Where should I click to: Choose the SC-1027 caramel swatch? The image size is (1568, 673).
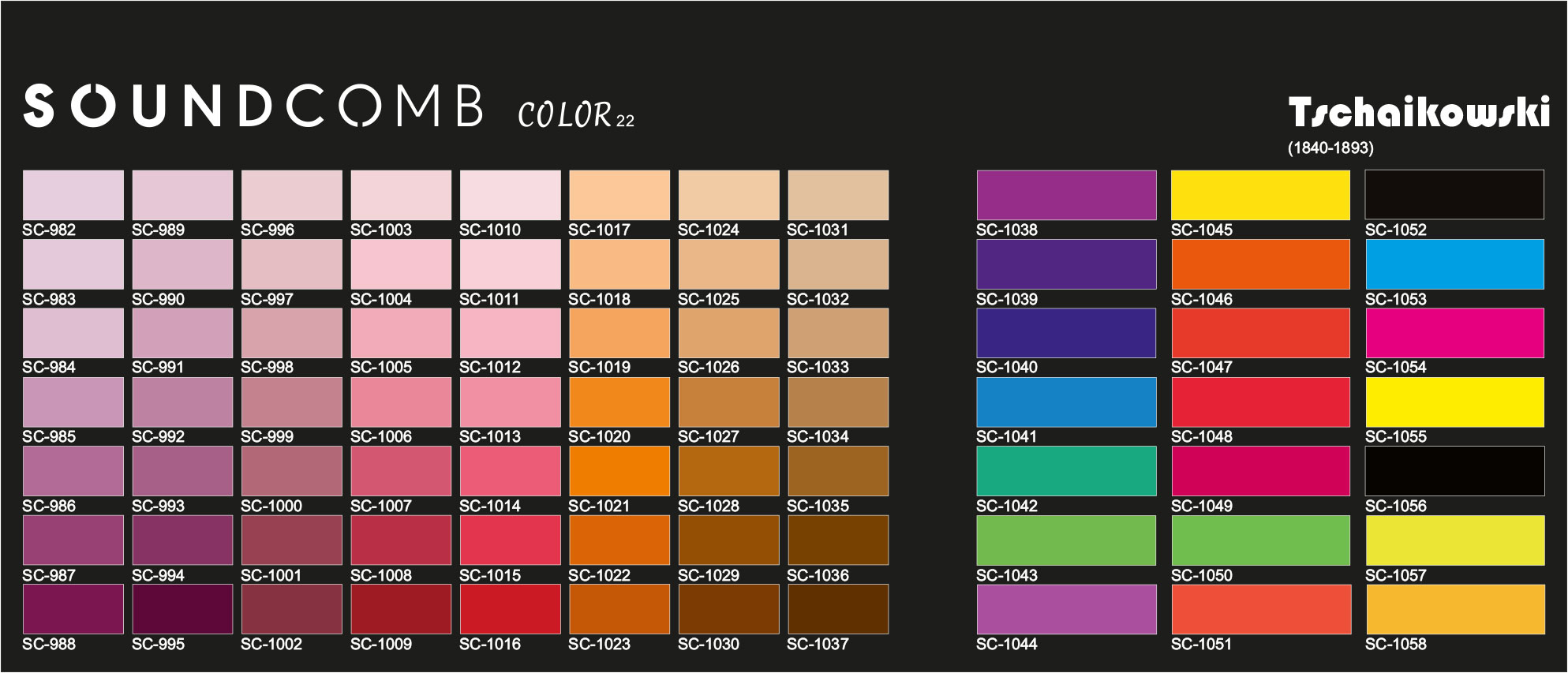pos(729,402)
